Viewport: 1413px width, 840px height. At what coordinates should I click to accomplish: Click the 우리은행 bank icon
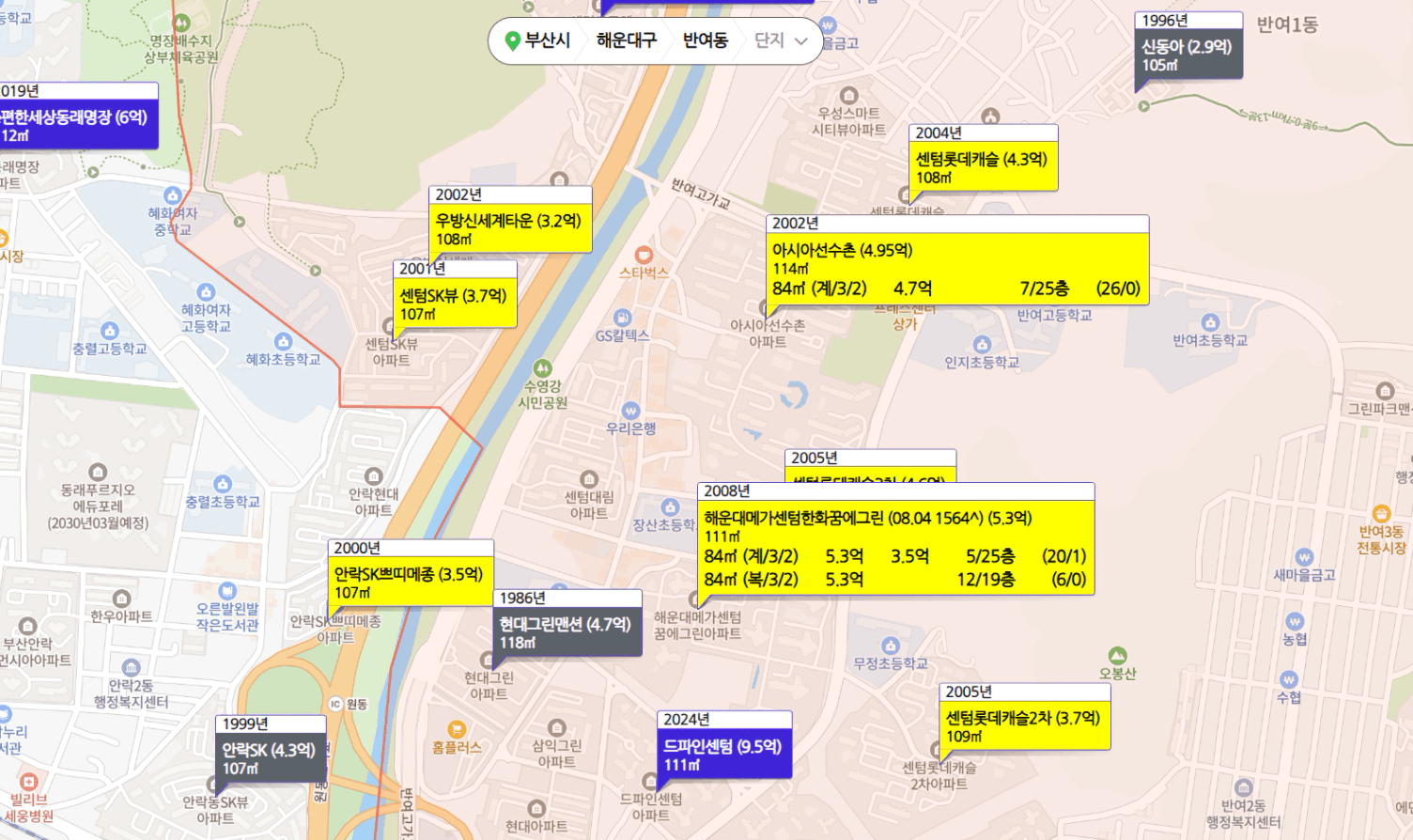click(630, 411)
